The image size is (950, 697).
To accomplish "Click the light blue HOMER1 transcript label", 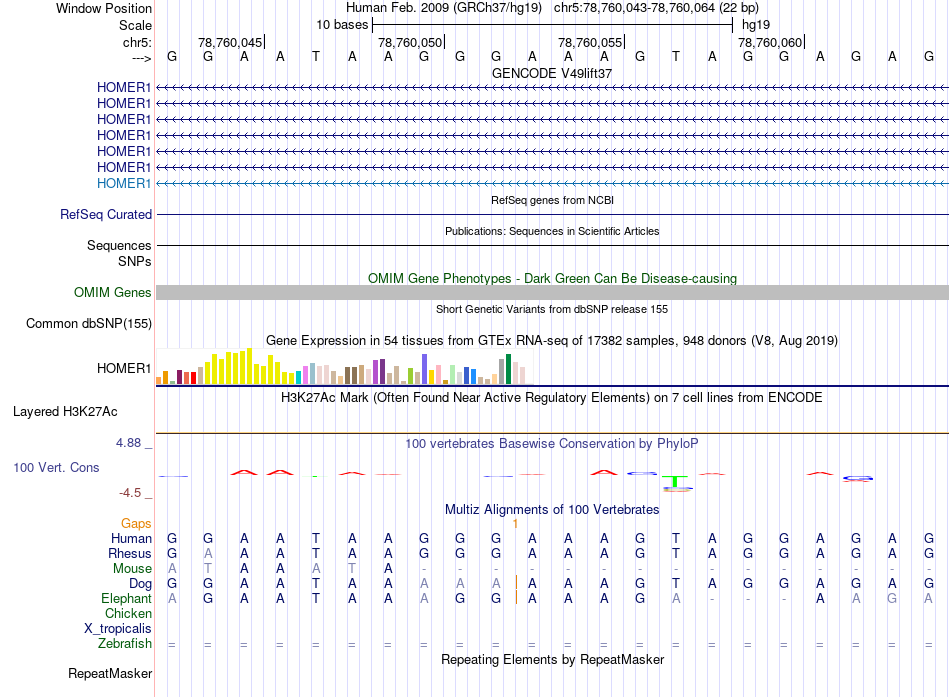I will click(x=124, y=184).
